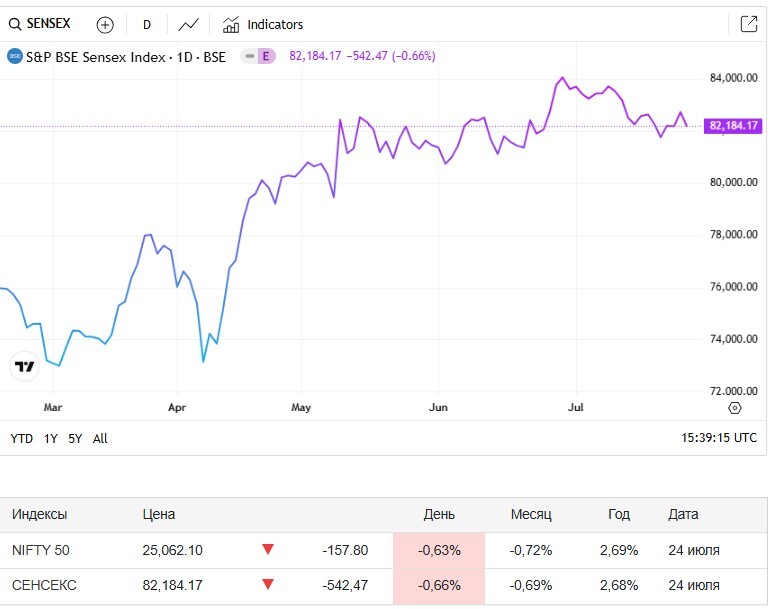771x609 pixels.
Task: Open the СЕНСЕКС index row link
Action: 44,585
